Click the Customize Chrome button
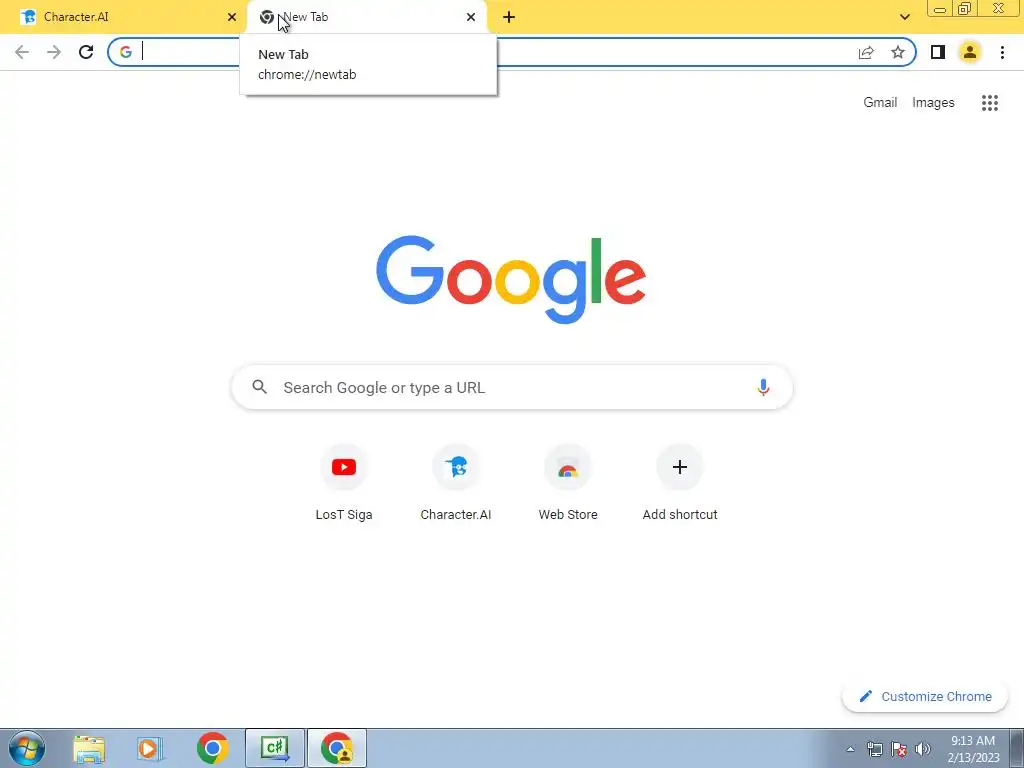The height and width of the screenshot is (768, 1024). coord(925,696)
